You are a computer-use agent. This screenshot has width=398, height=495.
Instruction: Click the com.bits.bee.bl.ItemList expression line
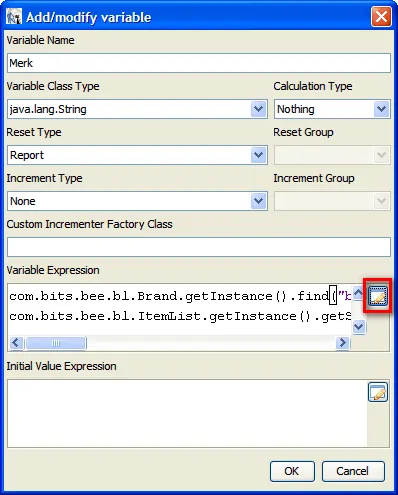click(x=180, y=316)
